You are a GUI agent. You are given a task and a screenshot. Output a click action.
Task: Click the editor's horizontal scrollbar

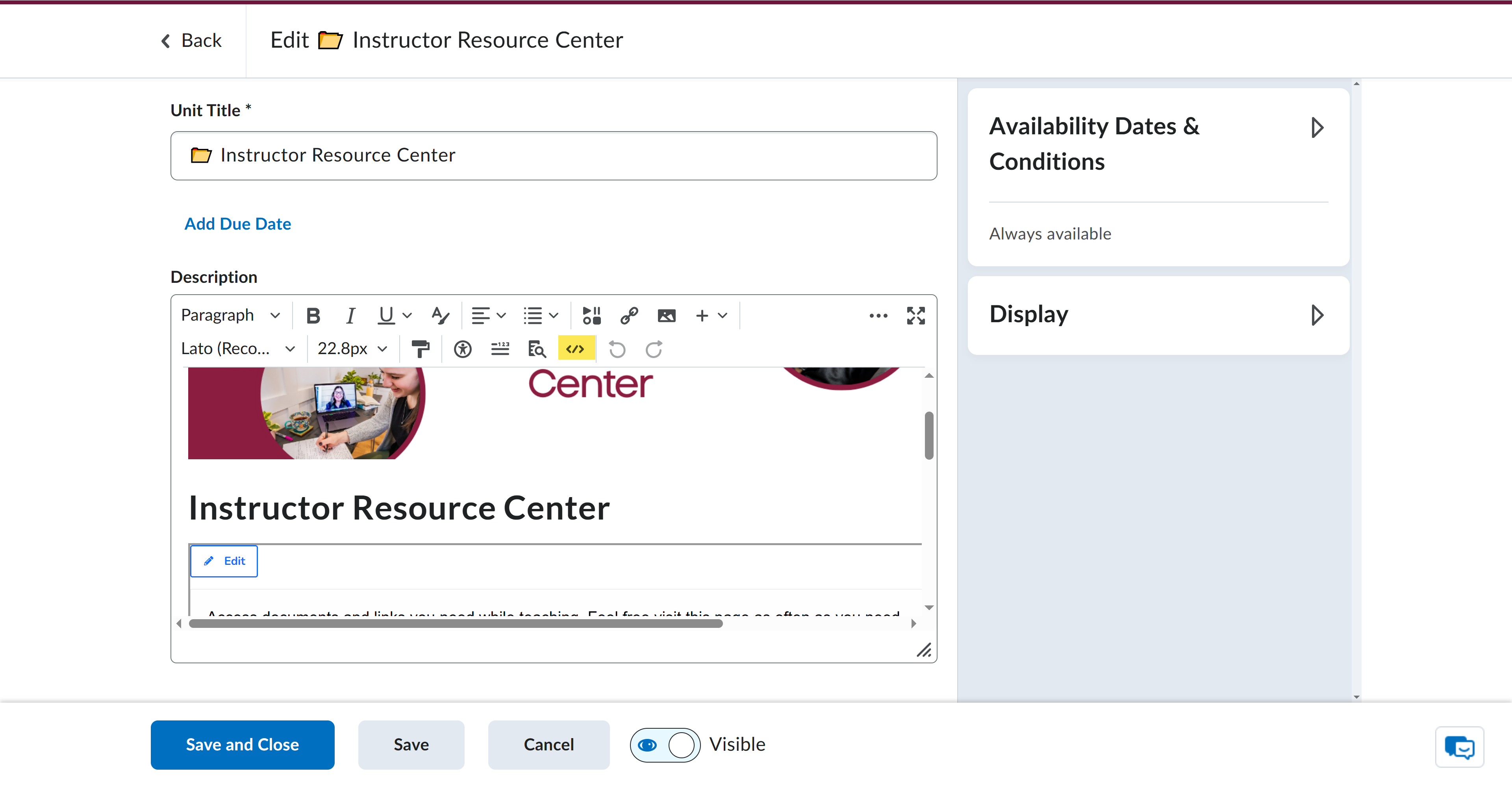(456, 624)
